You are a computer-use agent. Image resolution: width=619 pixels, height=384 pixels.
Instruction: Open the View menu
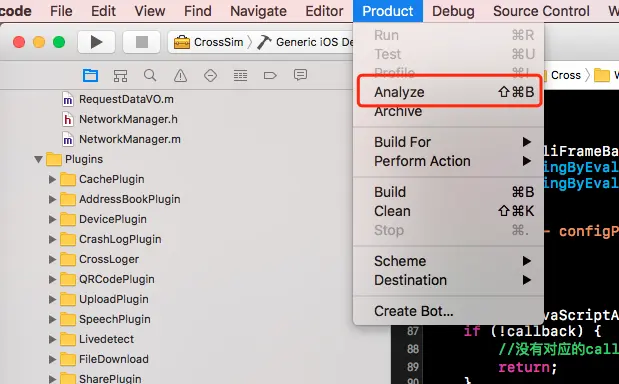click(x=150, y=11)
